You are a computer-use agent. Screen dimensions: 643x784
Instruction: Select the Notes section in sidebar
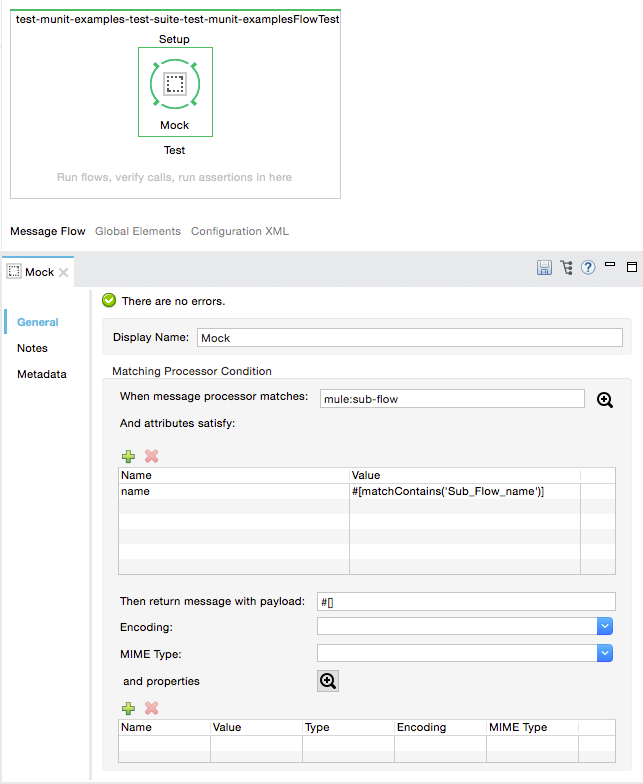pos(32,348)
